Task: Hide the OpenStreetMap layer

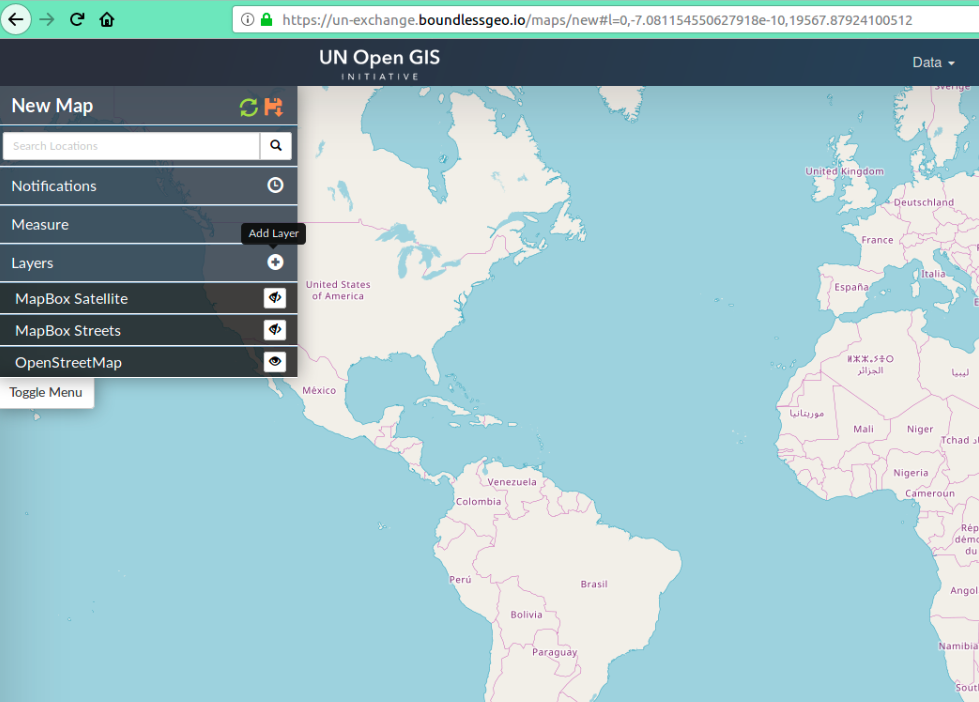Action: pos(275,362)
